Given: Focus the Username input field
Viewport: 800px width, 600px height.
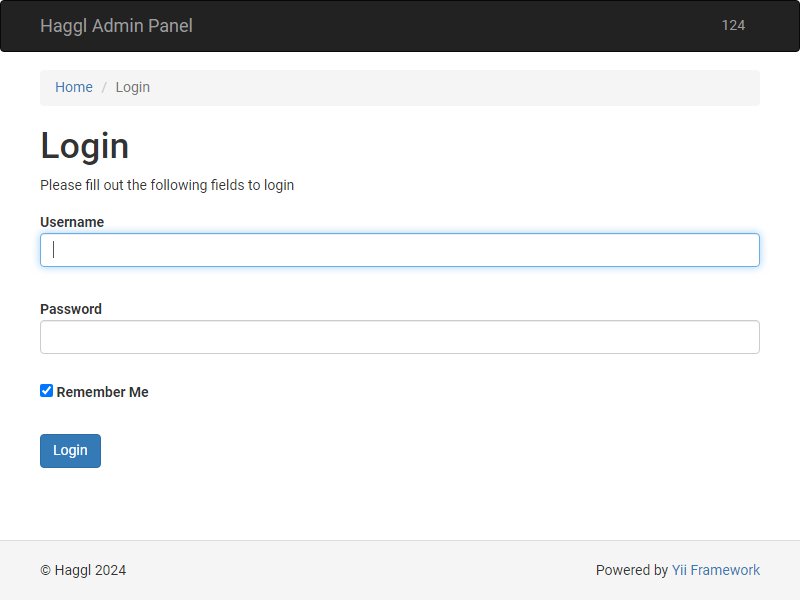Looking at the screenshot, I should tap(400, 250).
